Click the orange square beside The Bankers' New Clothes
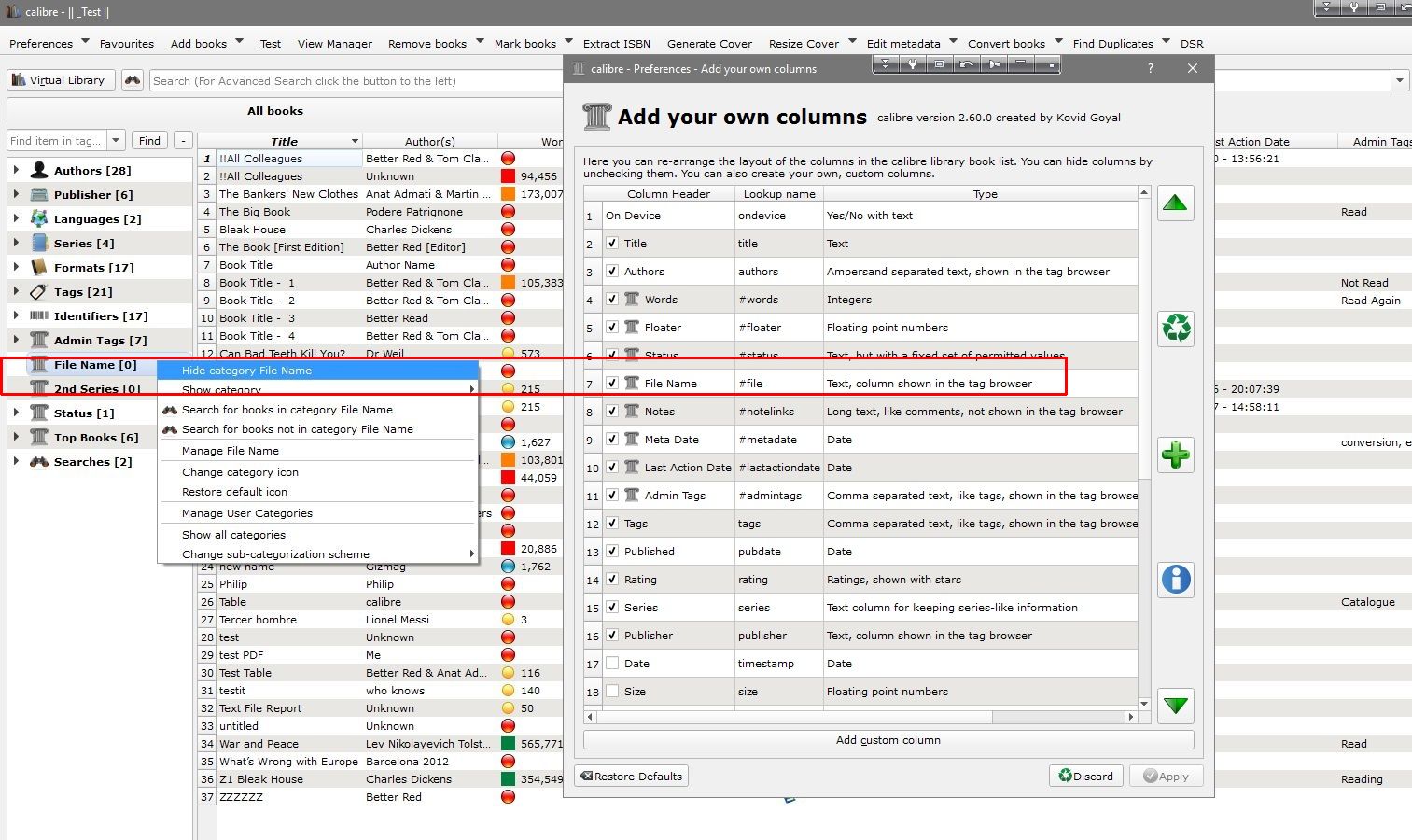The height and width of the screenshot is (840, 1412). point(509,194)
